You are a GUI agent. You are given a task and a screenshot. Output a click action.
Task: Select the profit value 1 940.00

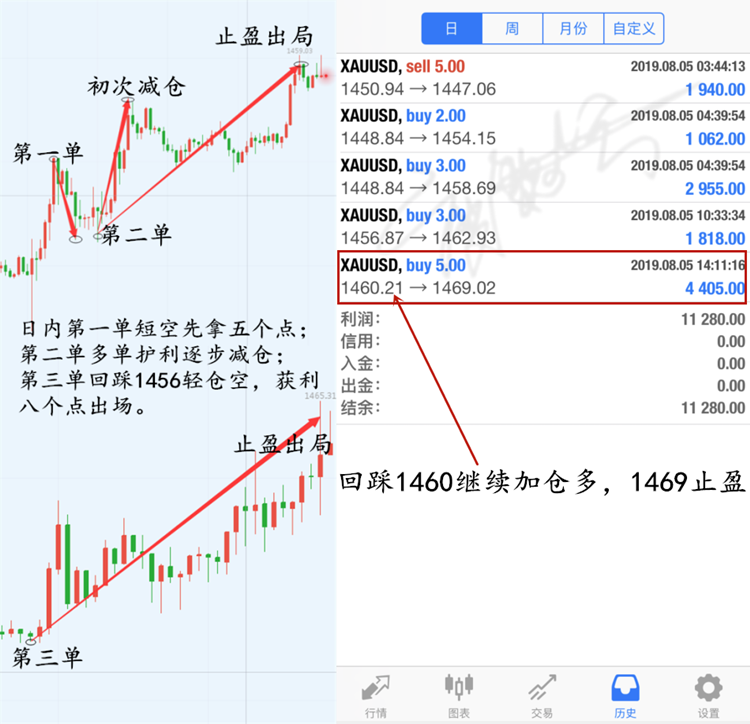pos(715,90)
